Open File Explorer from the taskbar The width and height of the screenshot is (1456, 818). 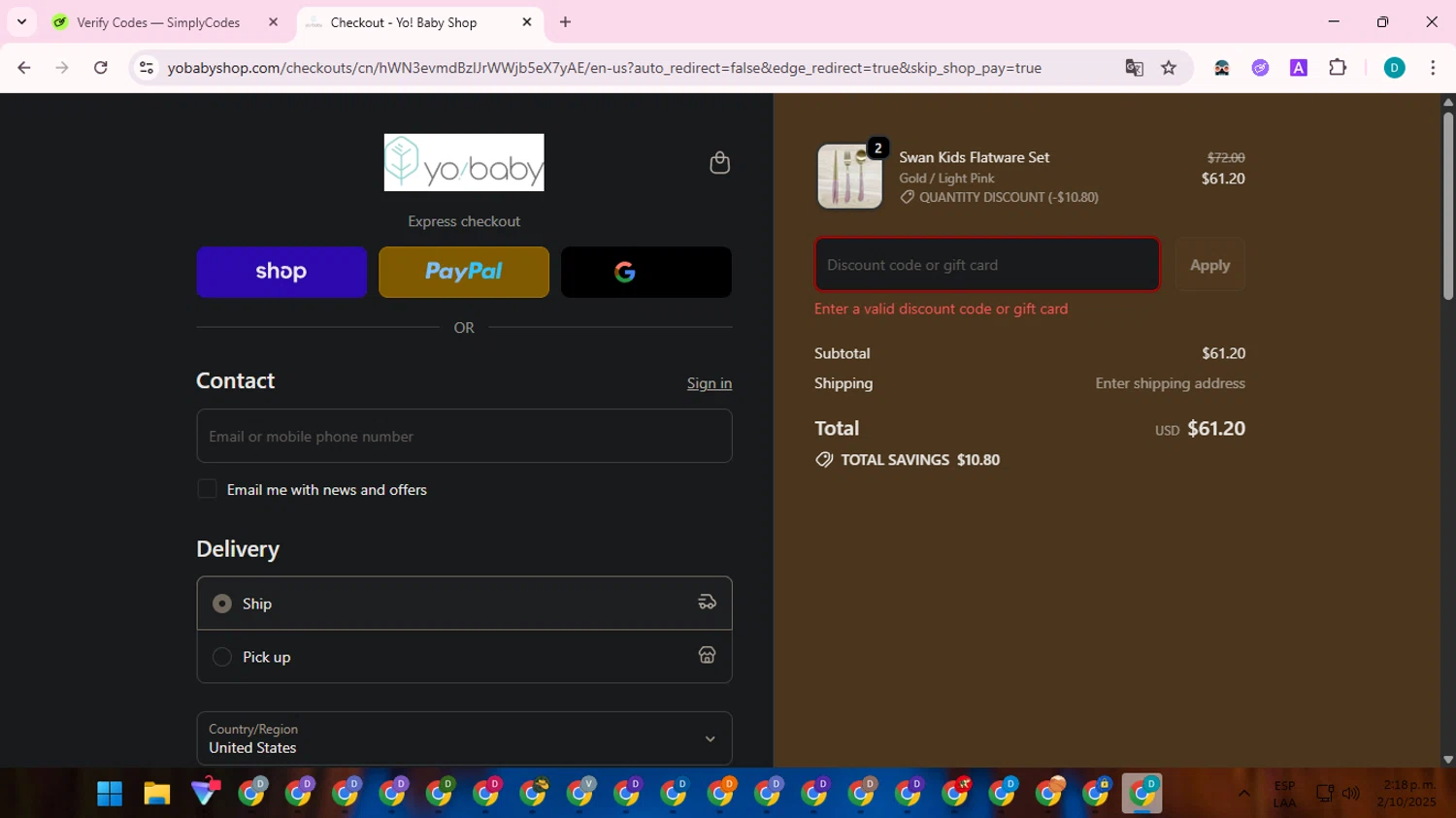[x=157, y=794]
